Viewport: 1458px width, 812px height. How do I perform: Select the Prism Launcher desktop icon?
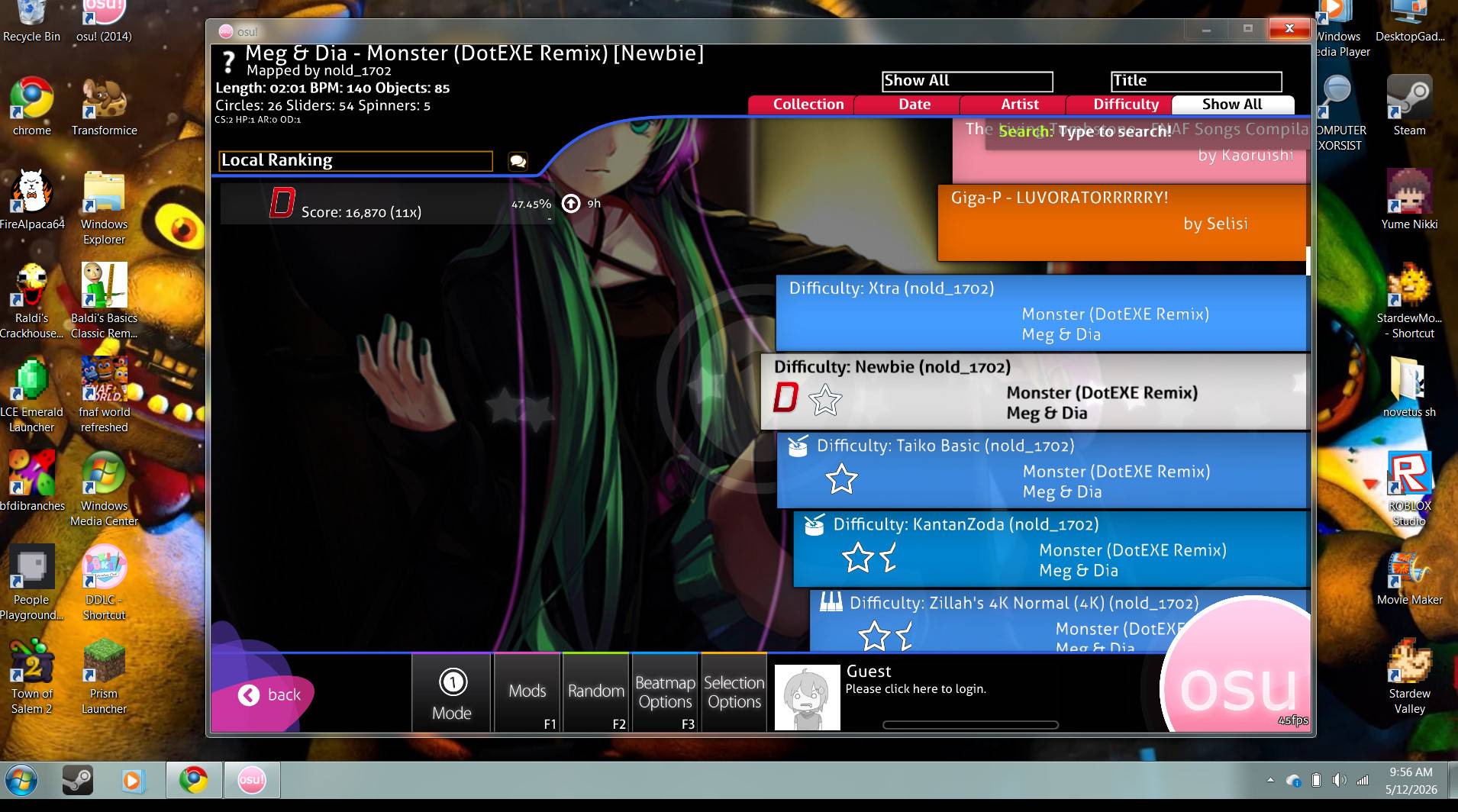click(105, 677)
